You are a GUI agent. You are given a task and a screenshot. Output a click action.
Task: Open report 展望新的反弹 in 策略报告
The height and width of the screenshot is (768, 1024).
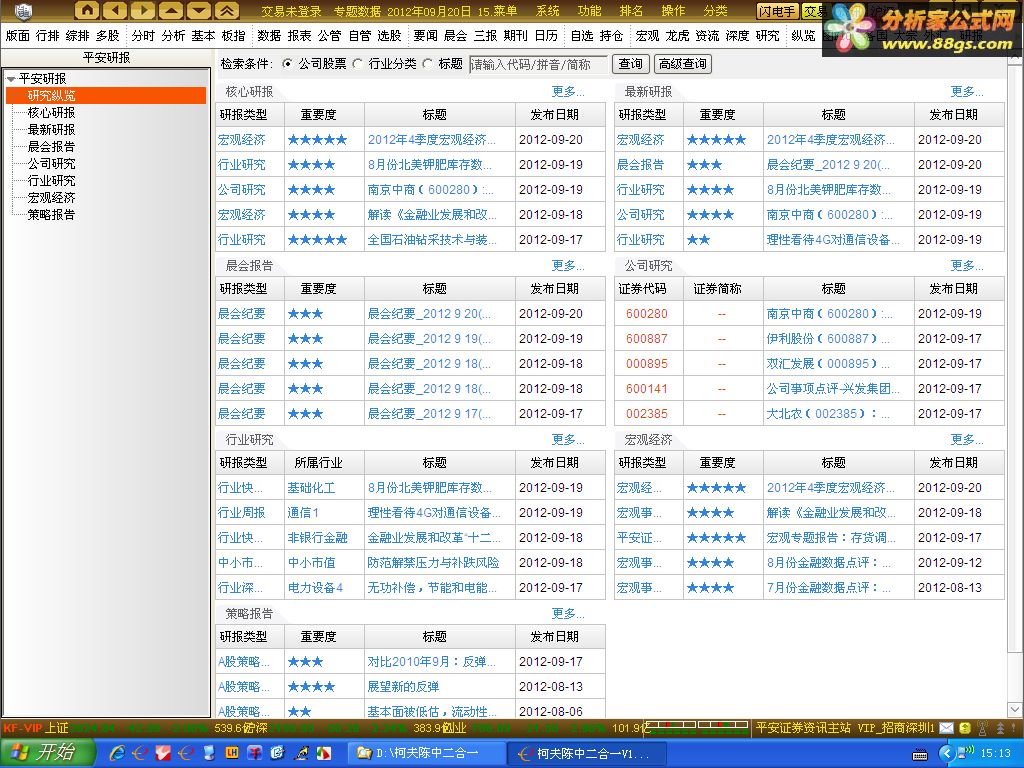tap(403, 686)
